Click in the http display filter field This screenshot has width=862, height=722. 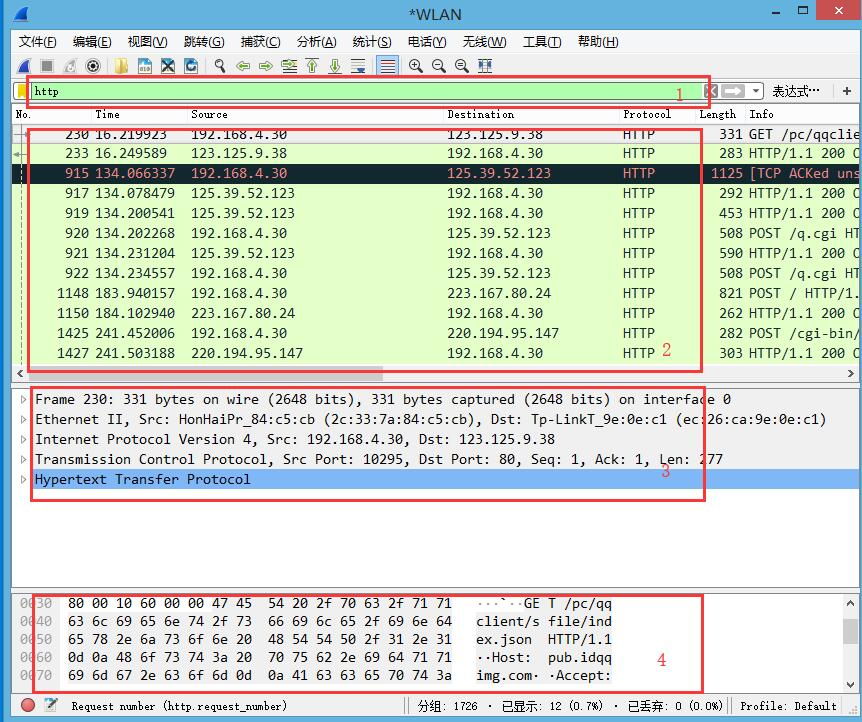point(366,91)
